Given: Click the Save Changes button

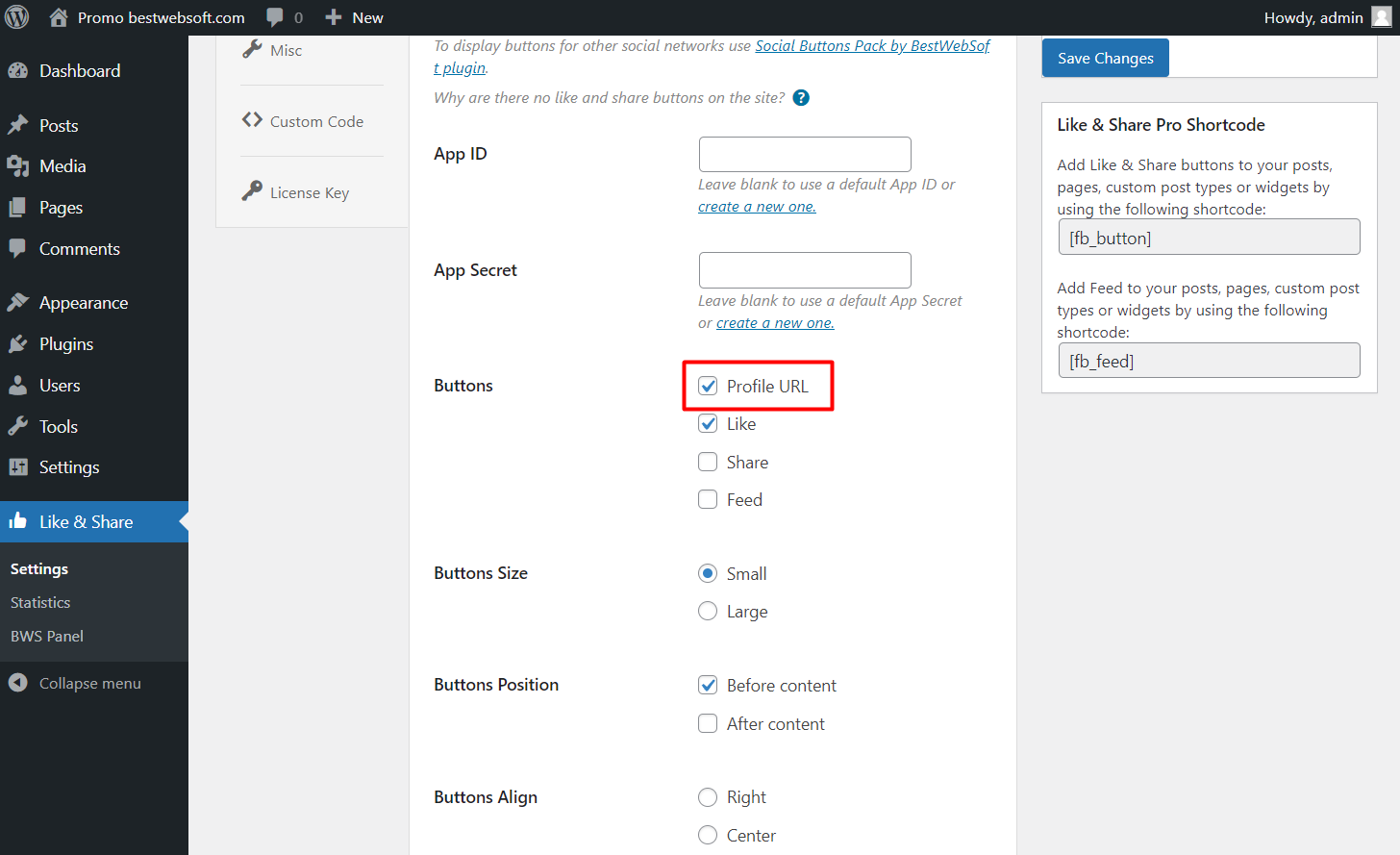Looking at the screenshot, I should pyautogui.click(x=1106, y=58).
